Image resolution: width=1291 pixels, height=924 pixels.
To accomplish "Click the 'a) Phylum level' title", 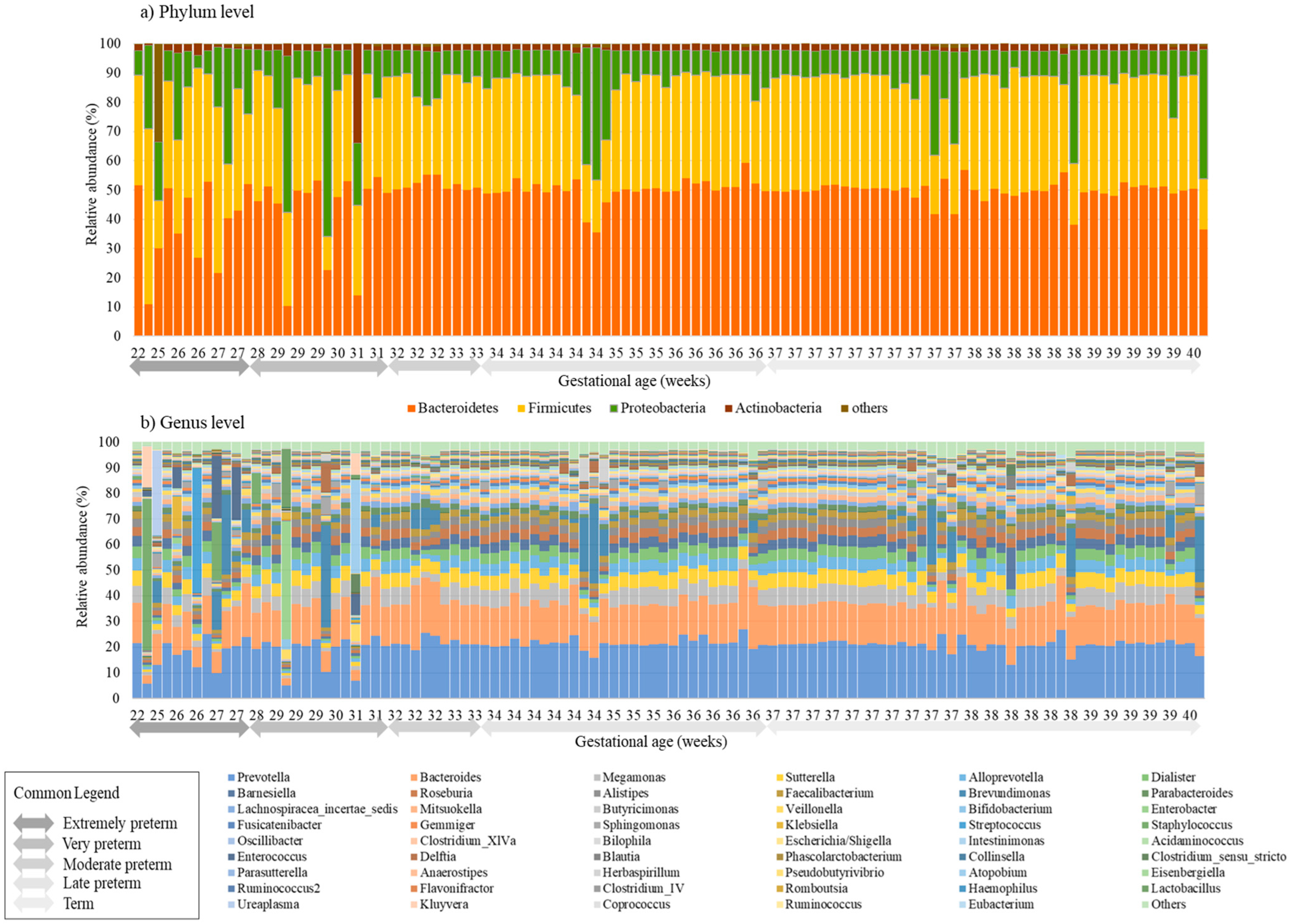I will (197, 12).
